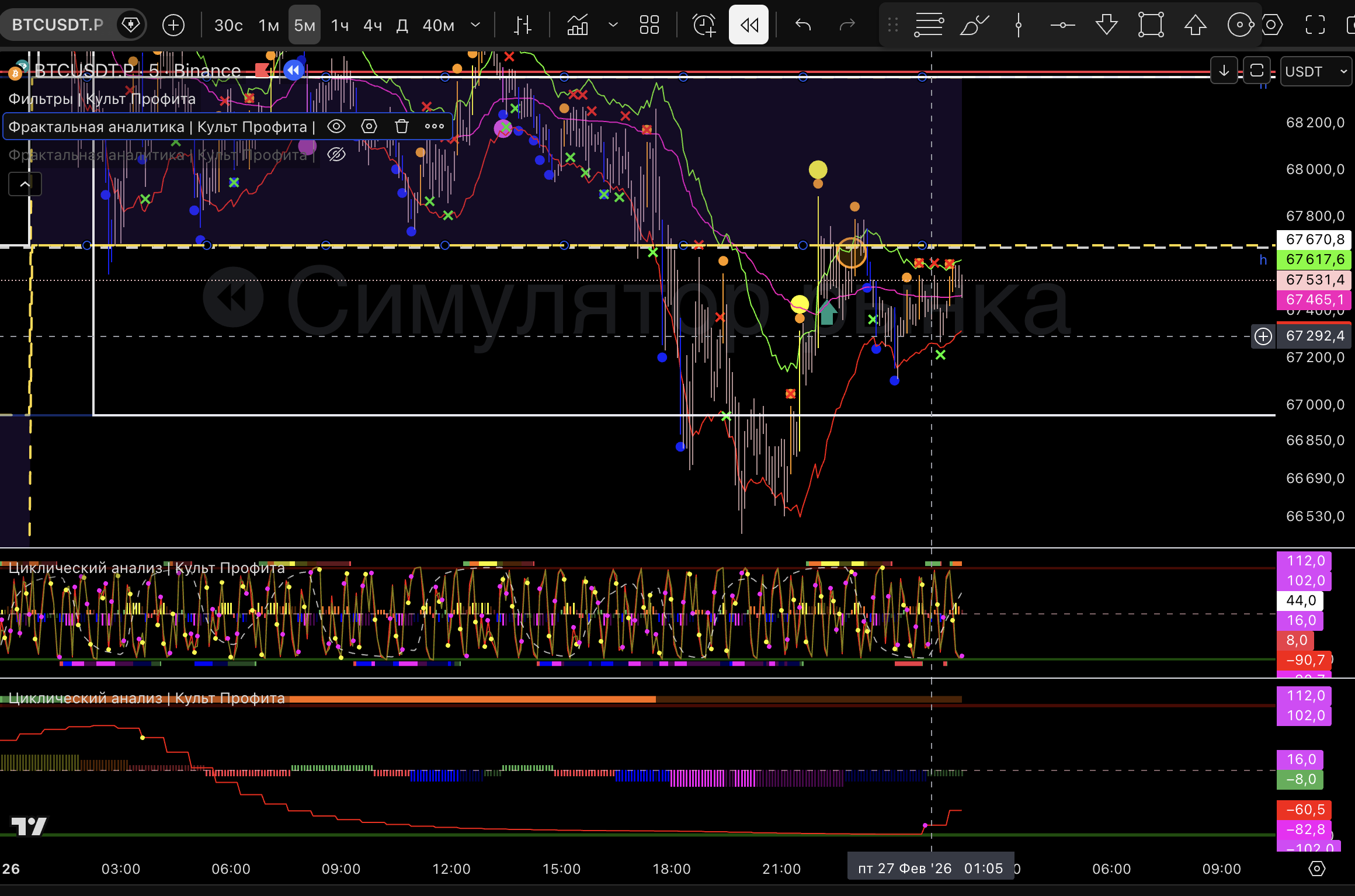The width and height of the screenshot is (1355, 896).
Task: Open the indicators chart icon
Action: point(578,25)
